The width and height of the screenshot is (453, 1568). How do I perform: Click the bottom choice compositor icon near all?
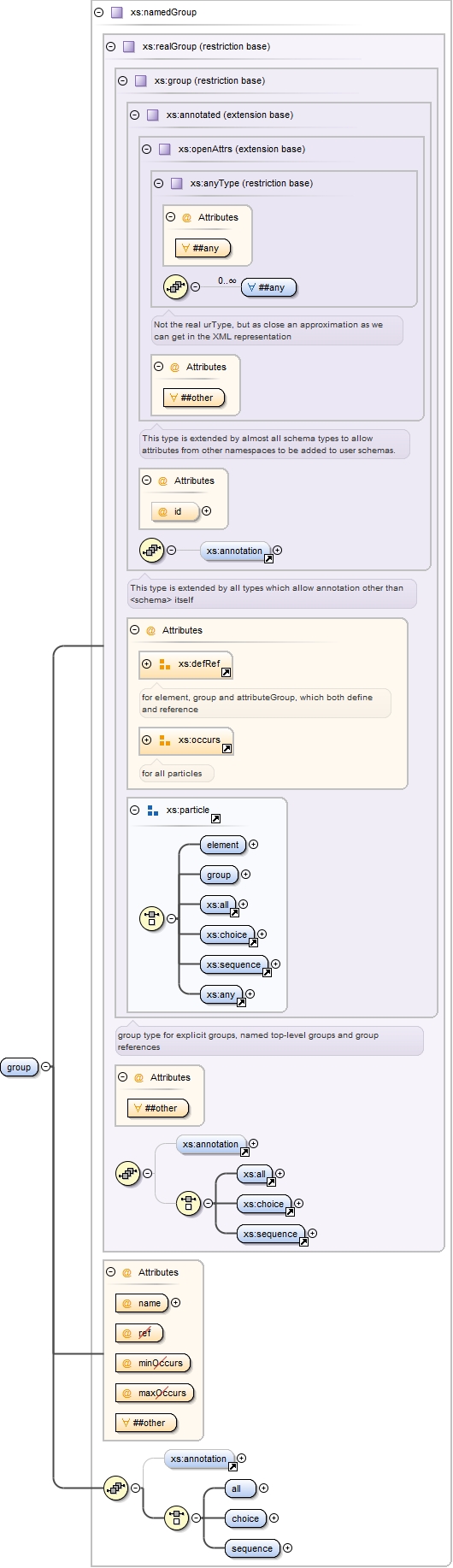[x=176, y=1518]
